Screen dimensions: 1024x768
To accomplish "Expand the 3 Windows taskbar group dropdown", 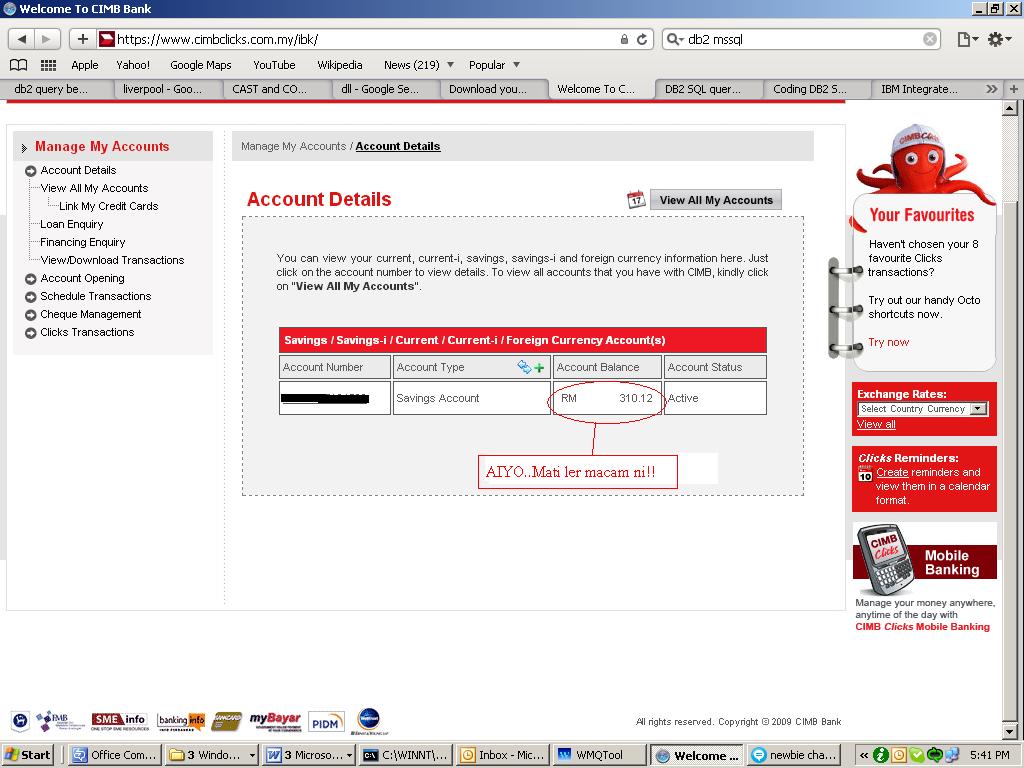I will 252,755.
